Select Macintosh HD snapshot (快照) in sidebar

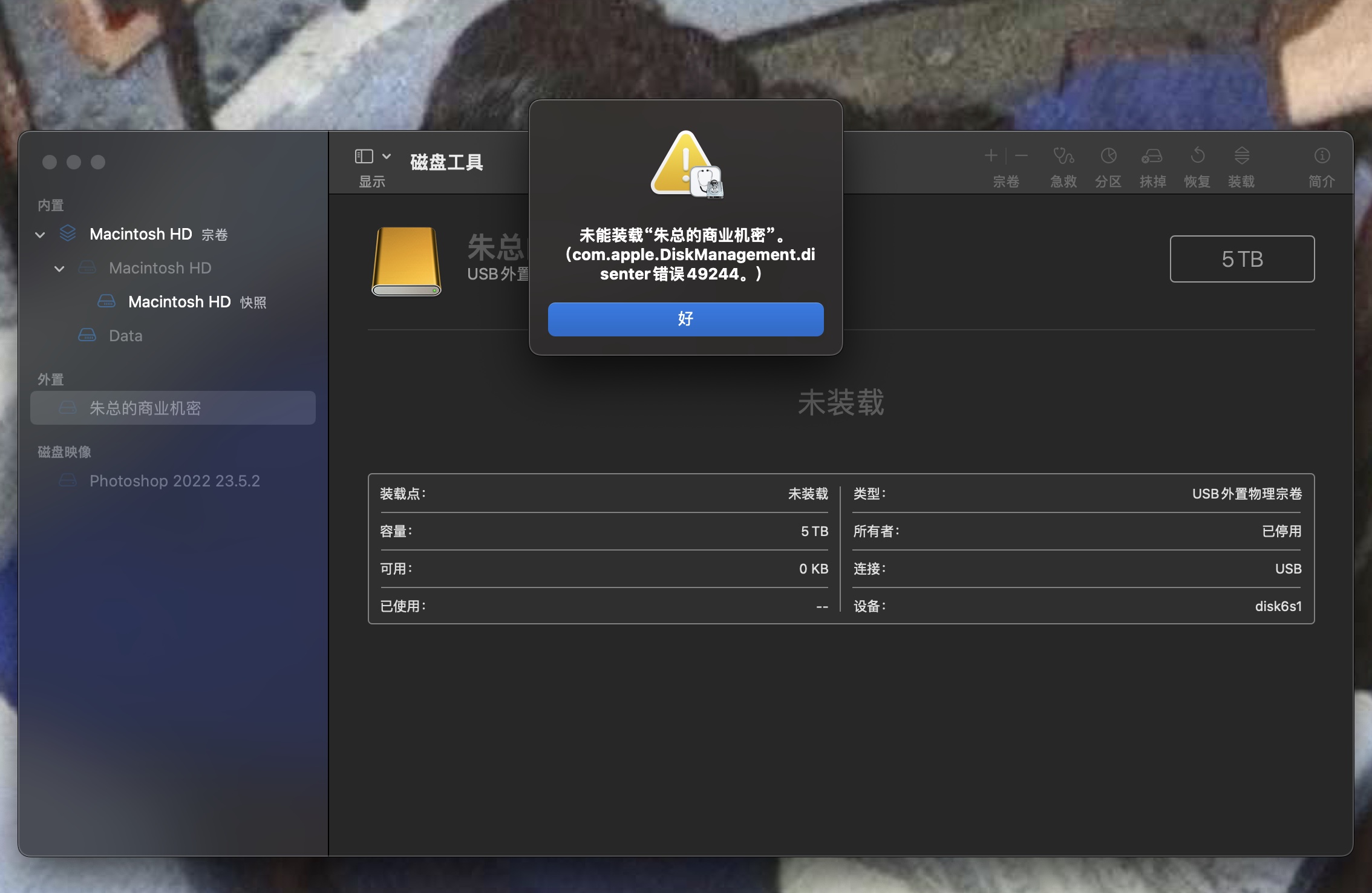click(x=179, y=302)
